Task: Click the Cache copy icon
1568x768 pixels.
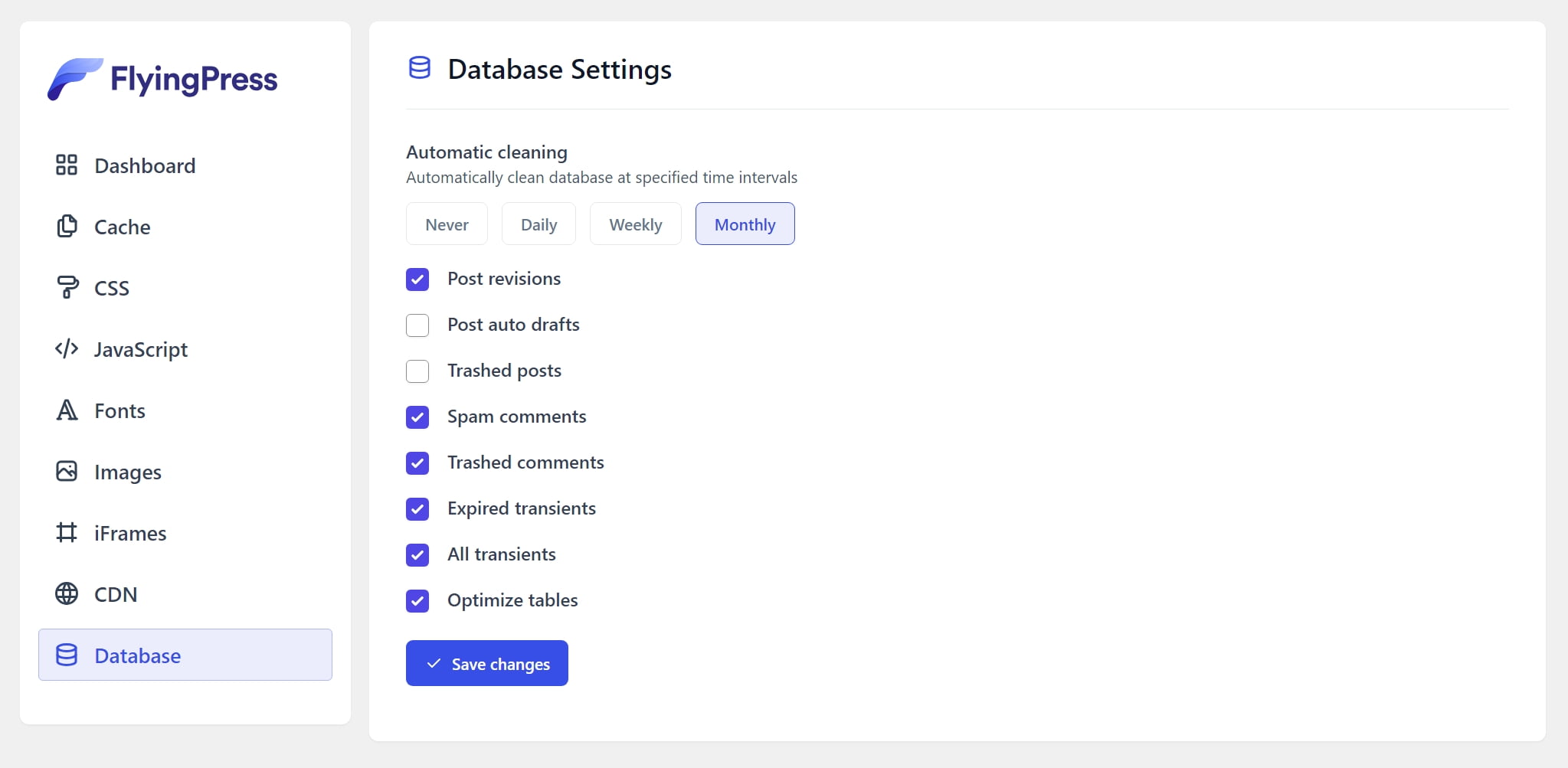Action: pyautogui.click(x=67, y=226)
